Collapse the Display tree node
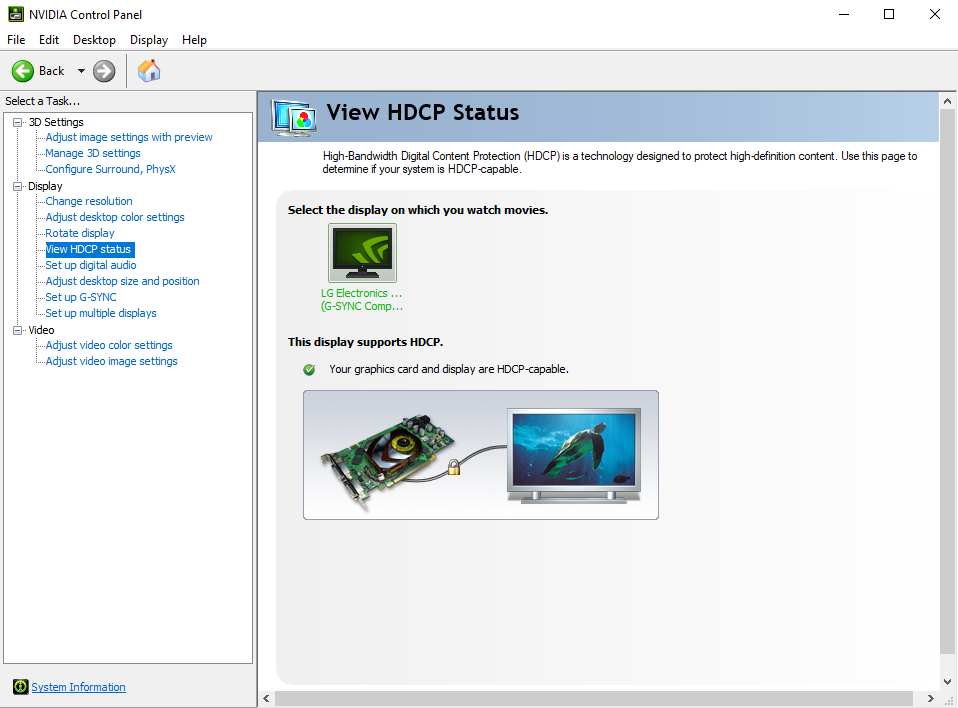 (x=17, y=186)
